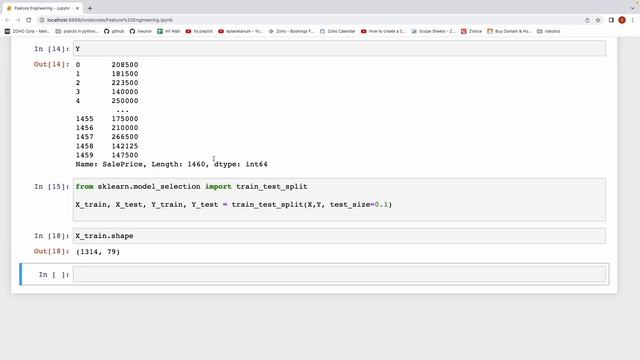The image size is (640, 360).
Task: Open the Chrome three-dot menu
Action: coord(633,20)
